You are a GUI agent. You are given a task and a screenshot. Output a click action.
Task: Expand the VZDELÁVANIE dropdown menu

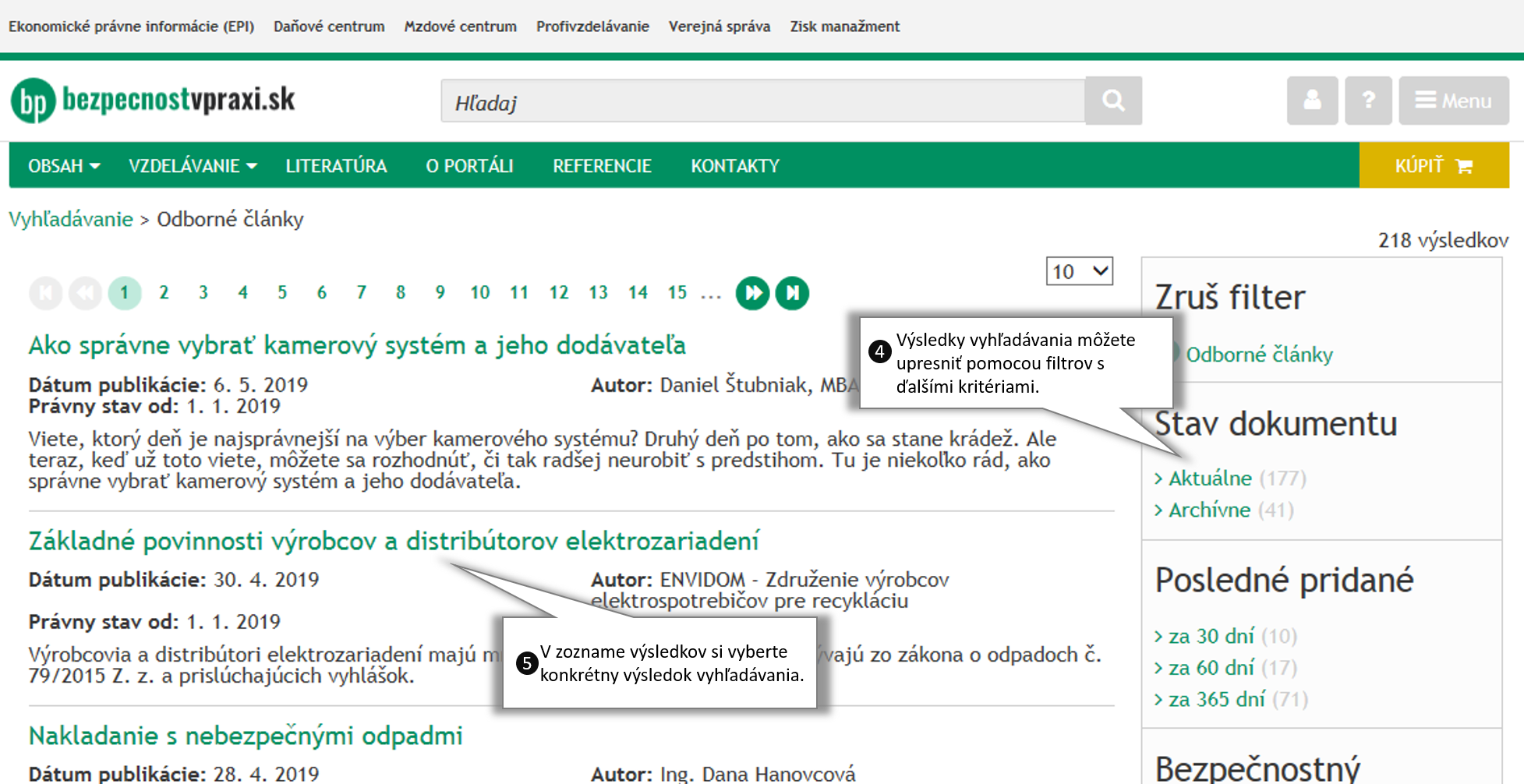tap(193, 166)
